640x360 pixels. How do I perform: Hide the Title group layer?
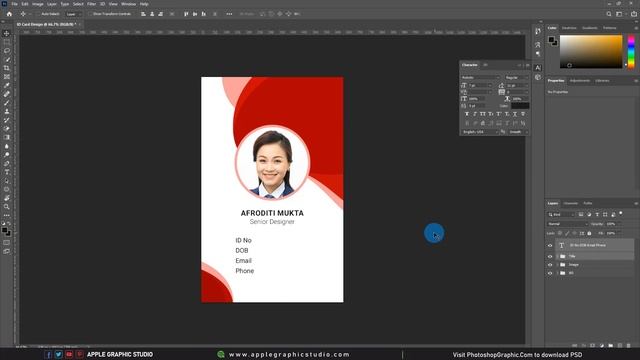pos(550,256)
